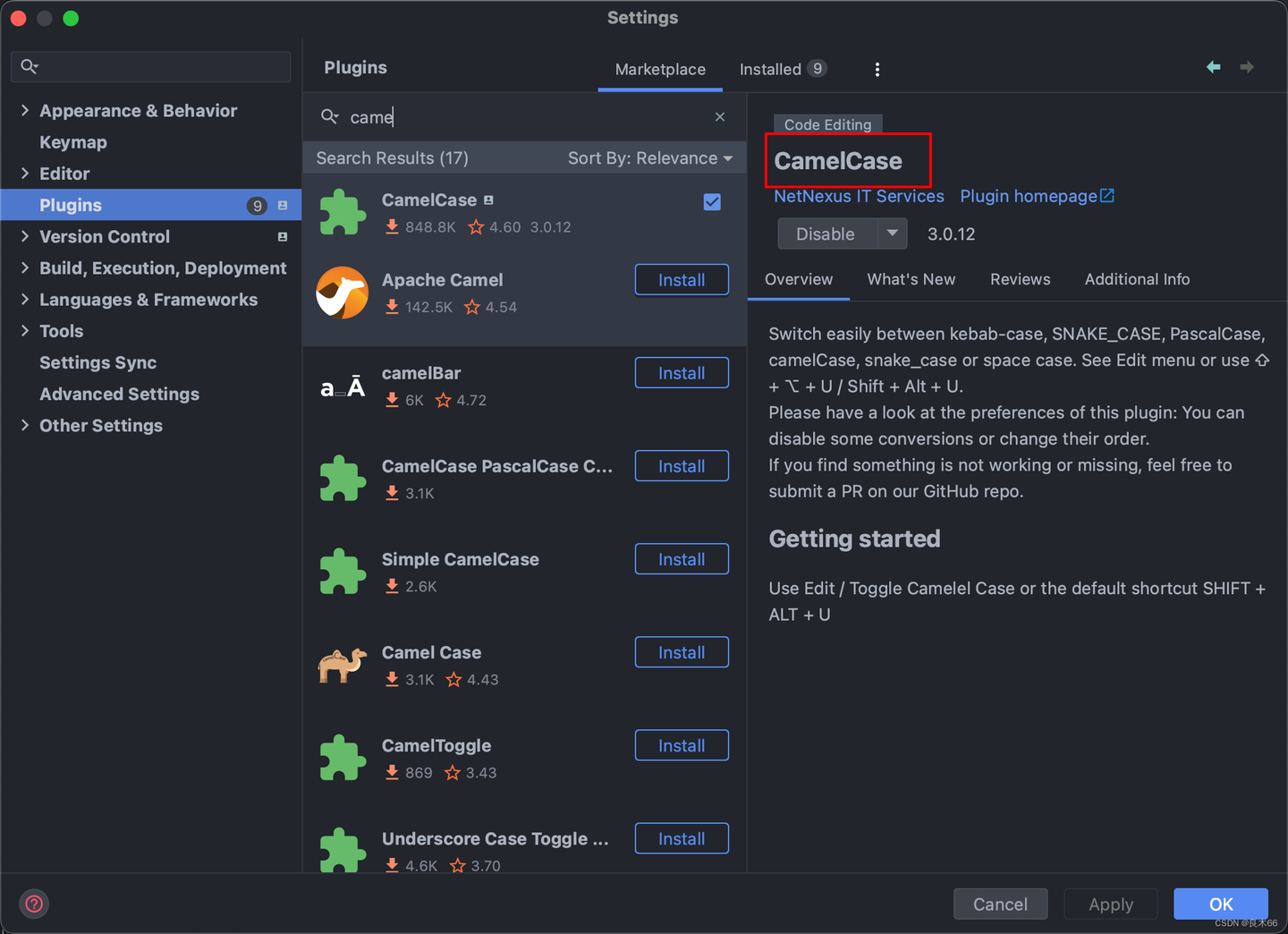The image size is (1288, 934).
Task: Switch to the Marketplace tab
Action: click(660, 70)
